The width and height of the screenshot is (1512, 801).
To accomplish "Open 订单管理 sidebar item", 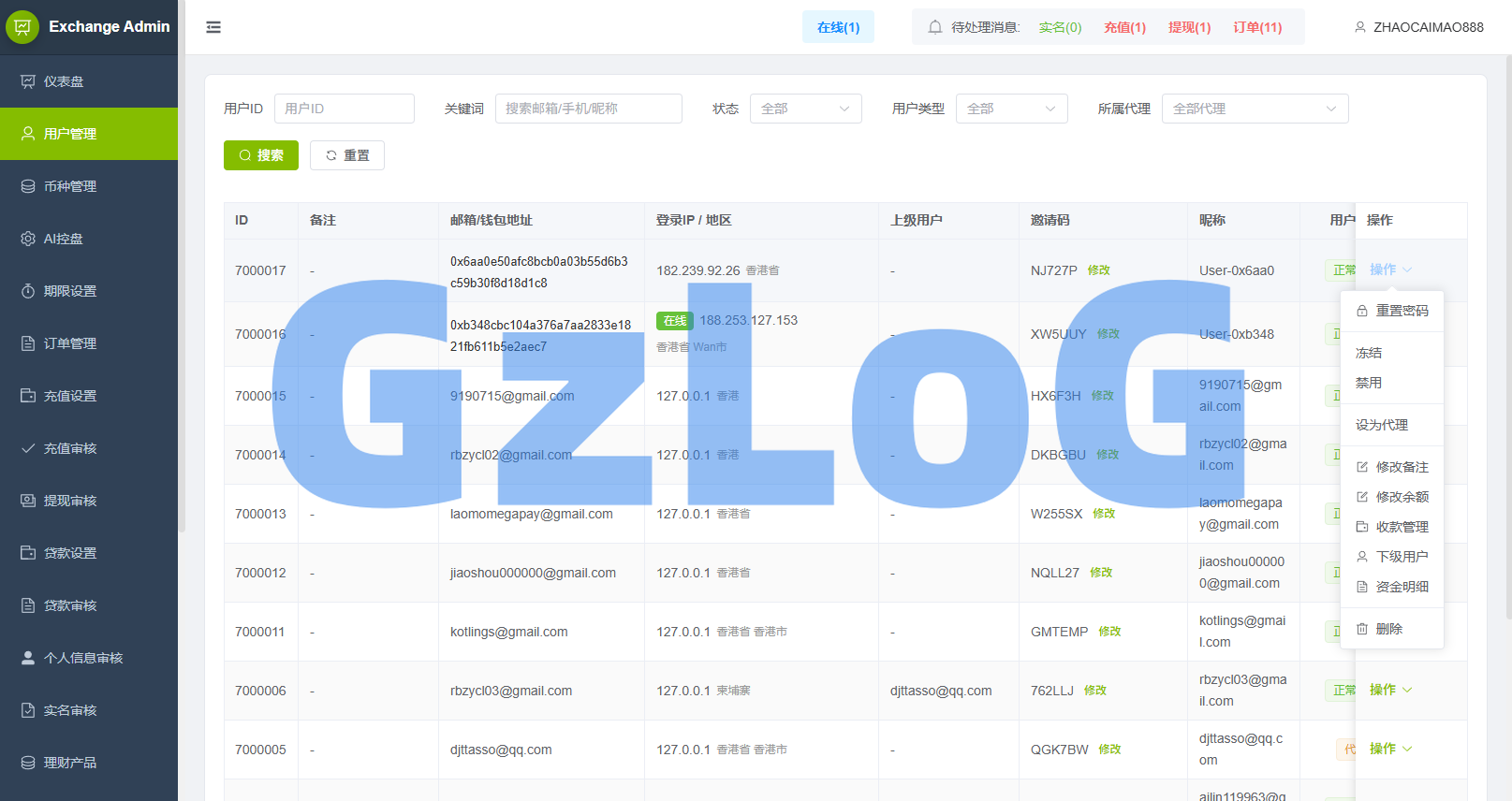I will (89, 343).
